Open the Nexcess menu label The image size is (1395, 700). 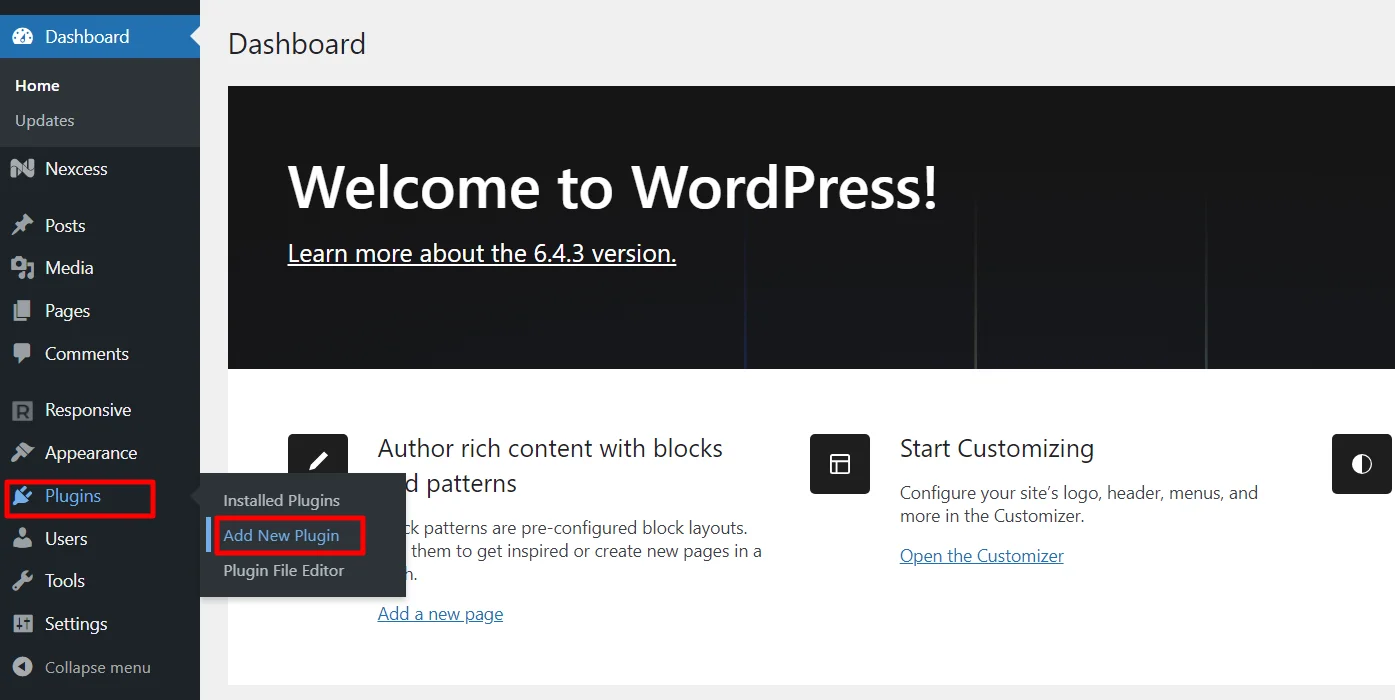76,169
